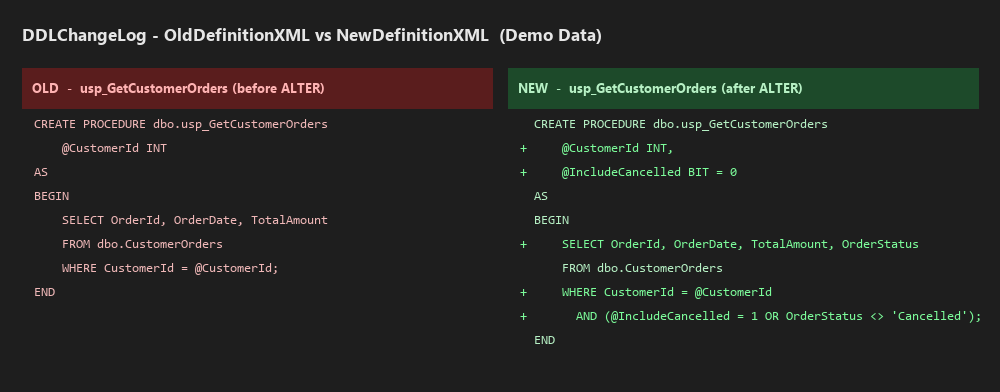The width and height of the screenshot is (1000, 392).
Task: Click plus marker beside '@IncludeCancelled BIT = 0'
Action: (524, 172)
